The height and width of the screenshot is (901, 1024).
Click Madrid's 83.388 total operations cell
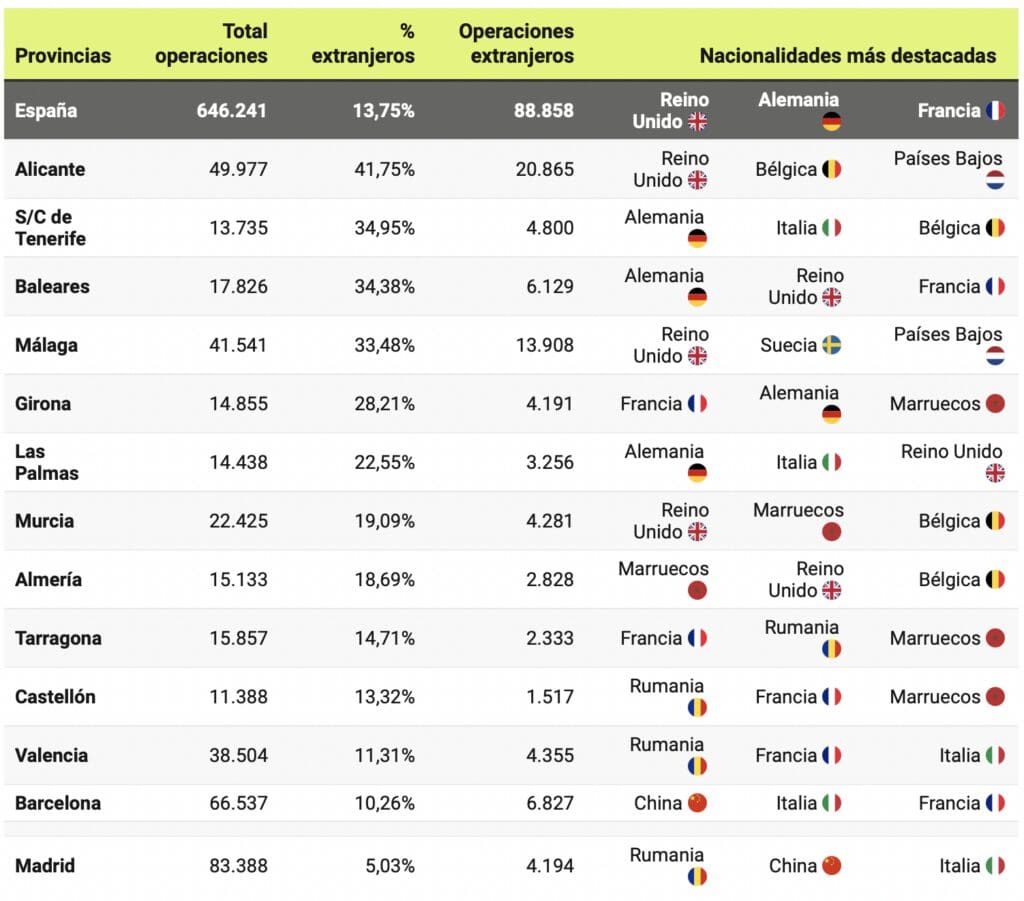[236, 866]
